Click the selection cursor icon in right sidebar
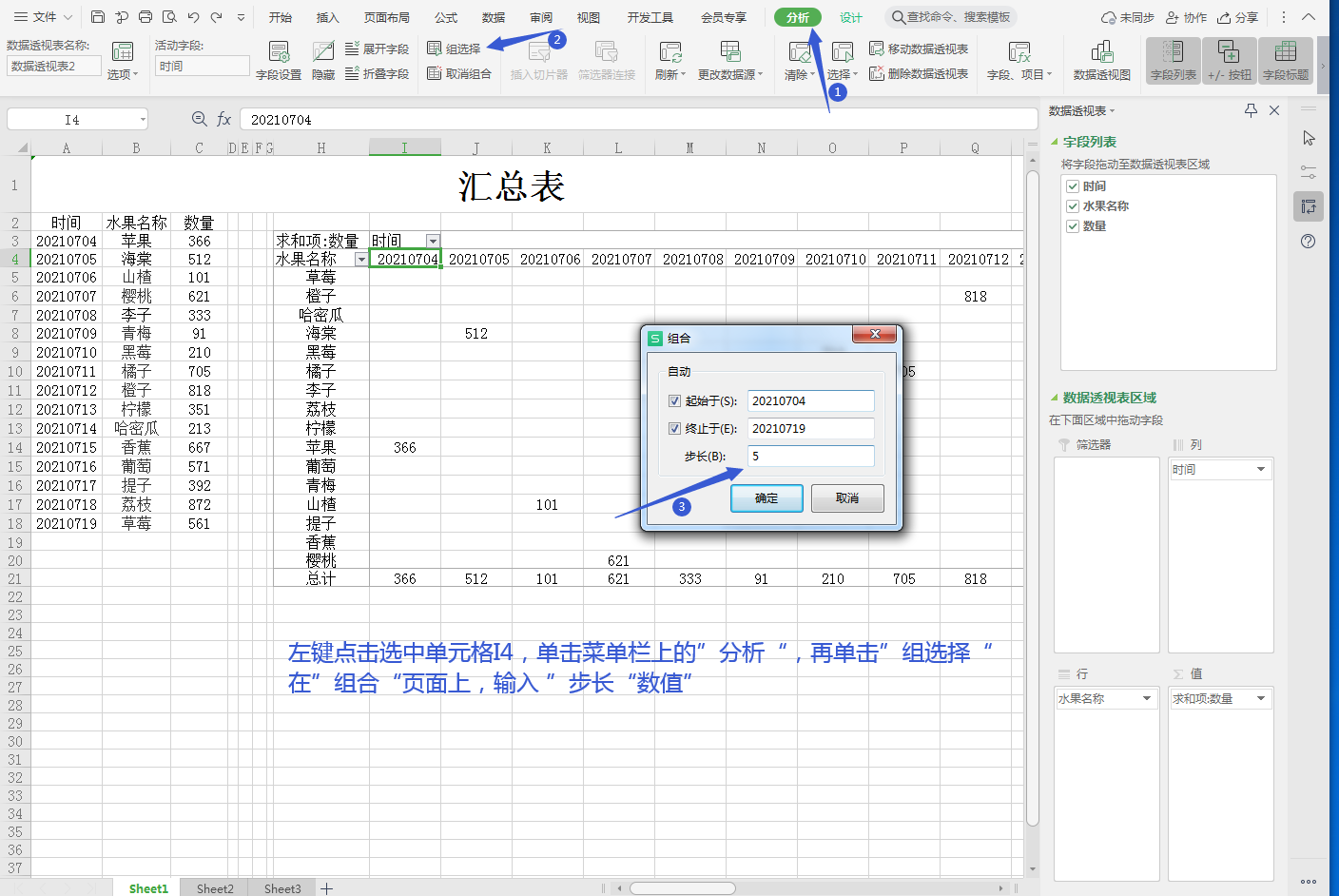The image size is (1339, 896). pyautogui.click(x=1309, y=138)
